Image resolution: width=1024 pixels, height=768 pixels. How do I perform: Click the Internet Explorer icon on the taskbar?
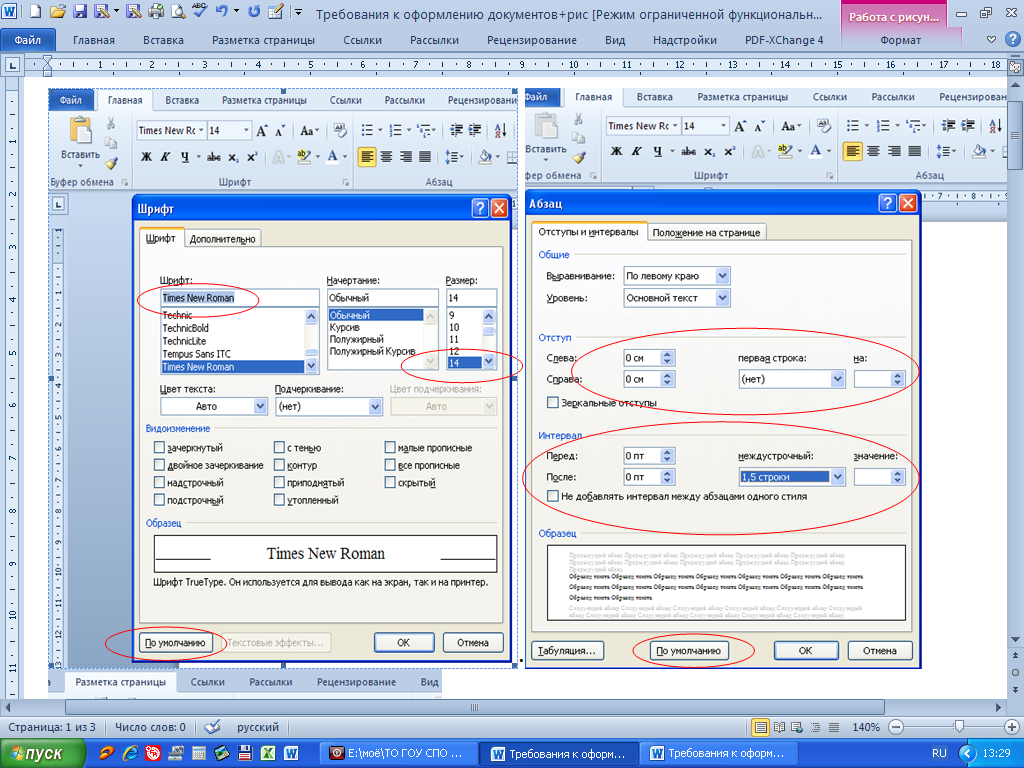131,753
